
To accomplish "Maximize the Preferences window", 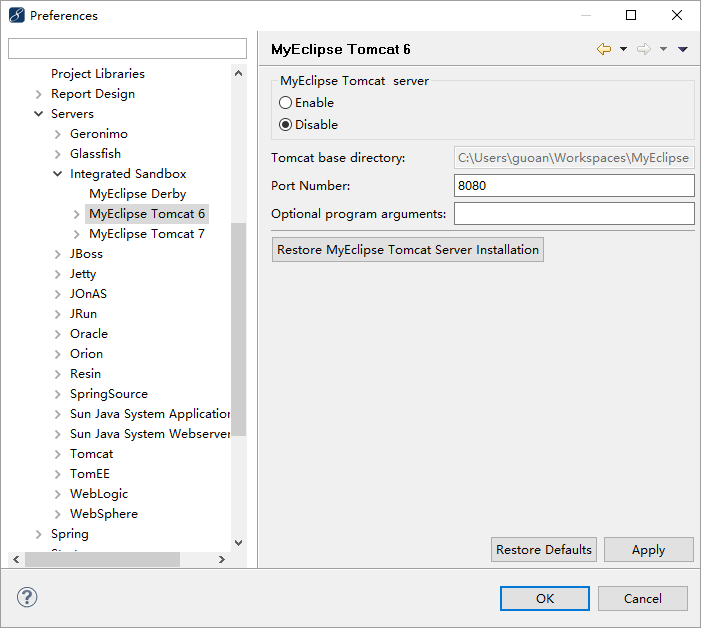I will pyautogui.click(x=631, y=15).
